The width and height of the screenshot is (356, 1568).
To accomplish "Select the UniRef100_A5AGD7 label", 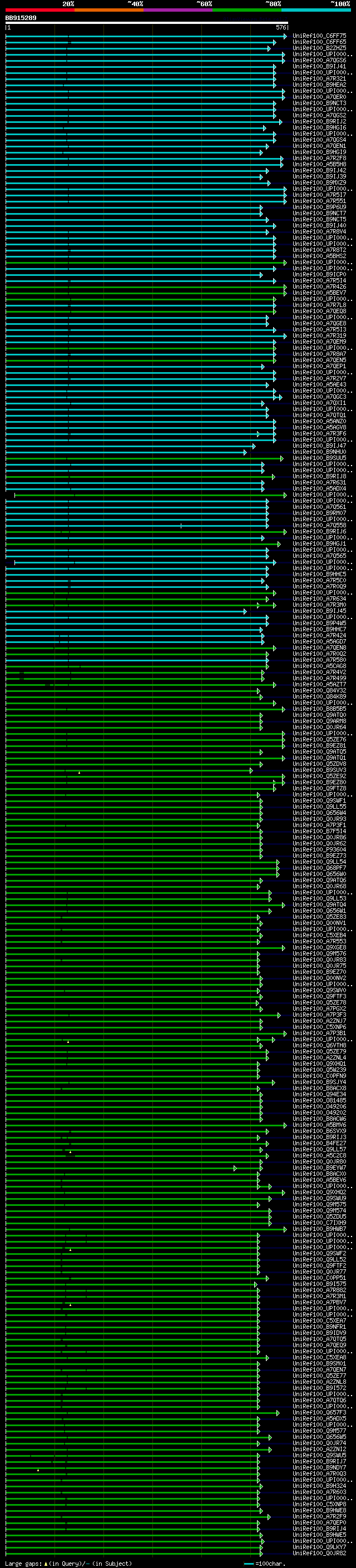I will [319, 641].
